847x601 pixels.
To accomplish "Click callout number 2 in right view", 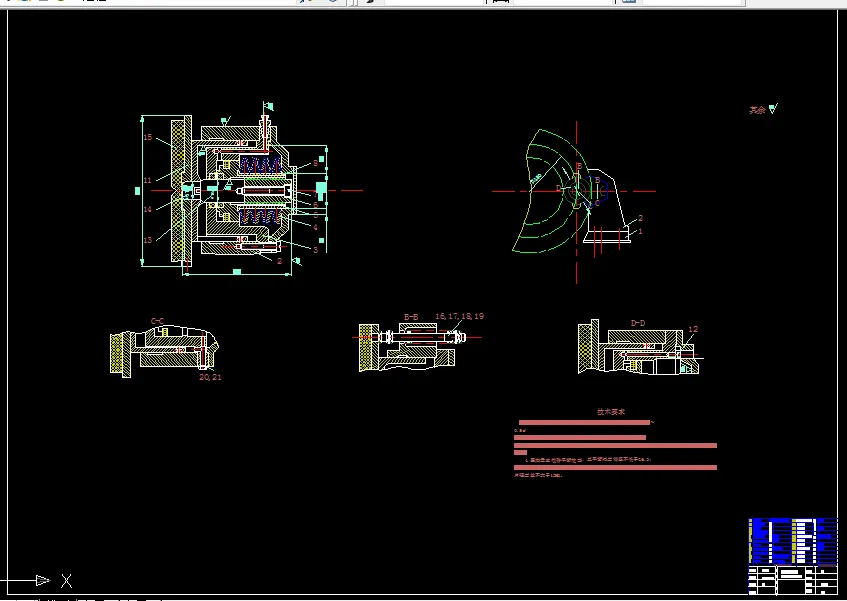I will point(641,218).
